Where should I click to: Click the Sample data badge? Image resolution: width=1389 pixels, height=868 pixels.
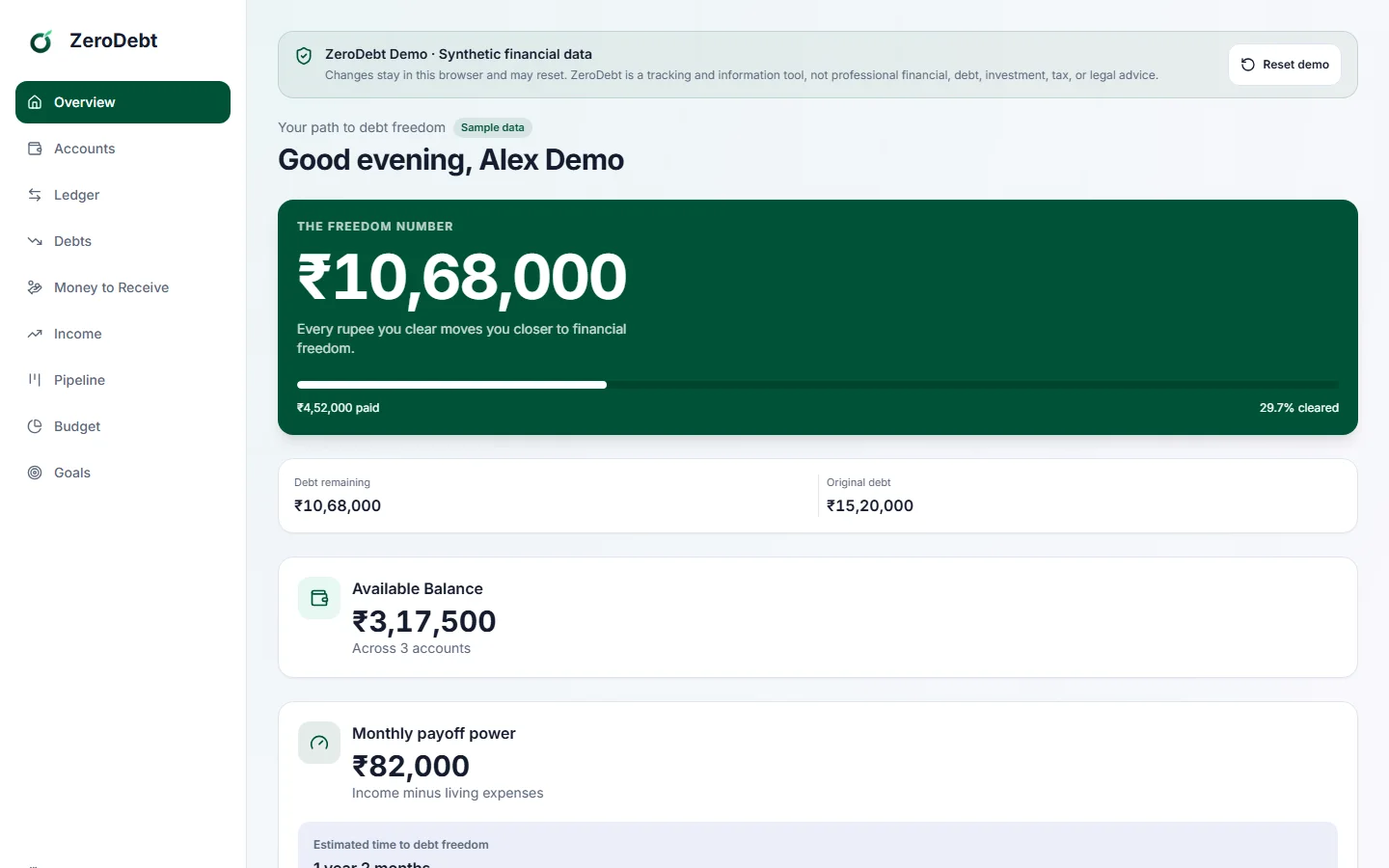tap(493, 127)
